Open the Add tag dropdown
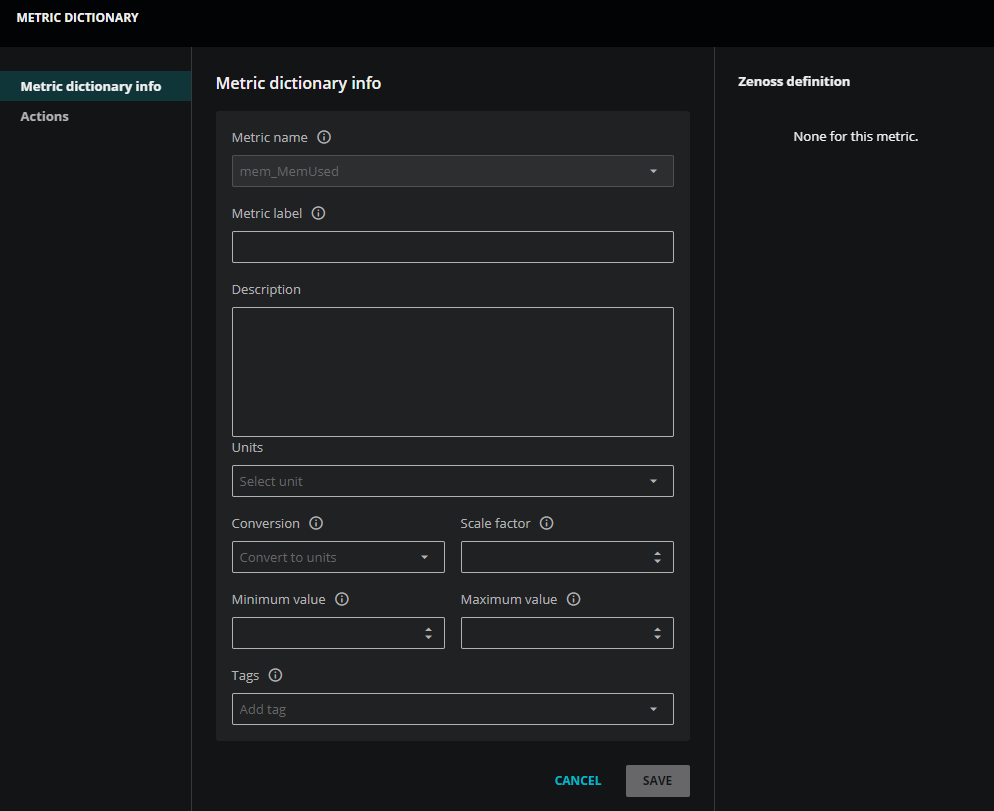 point(453,709)
